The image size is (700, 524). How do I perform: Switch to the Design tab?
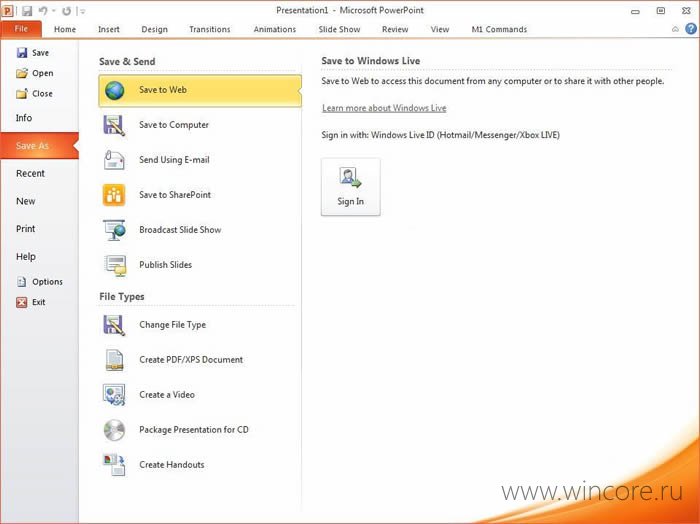point(154,29)
